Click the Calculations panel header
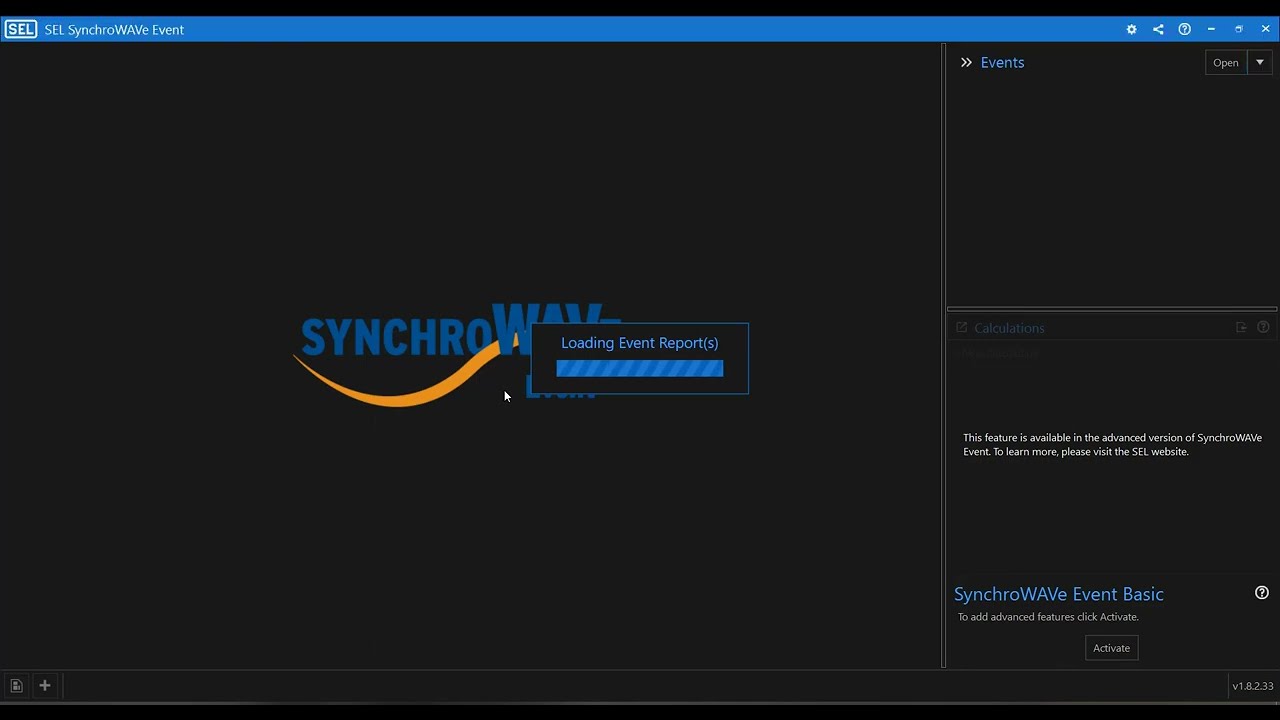The image size is (1280, 720). click(x=1009, y=328)
